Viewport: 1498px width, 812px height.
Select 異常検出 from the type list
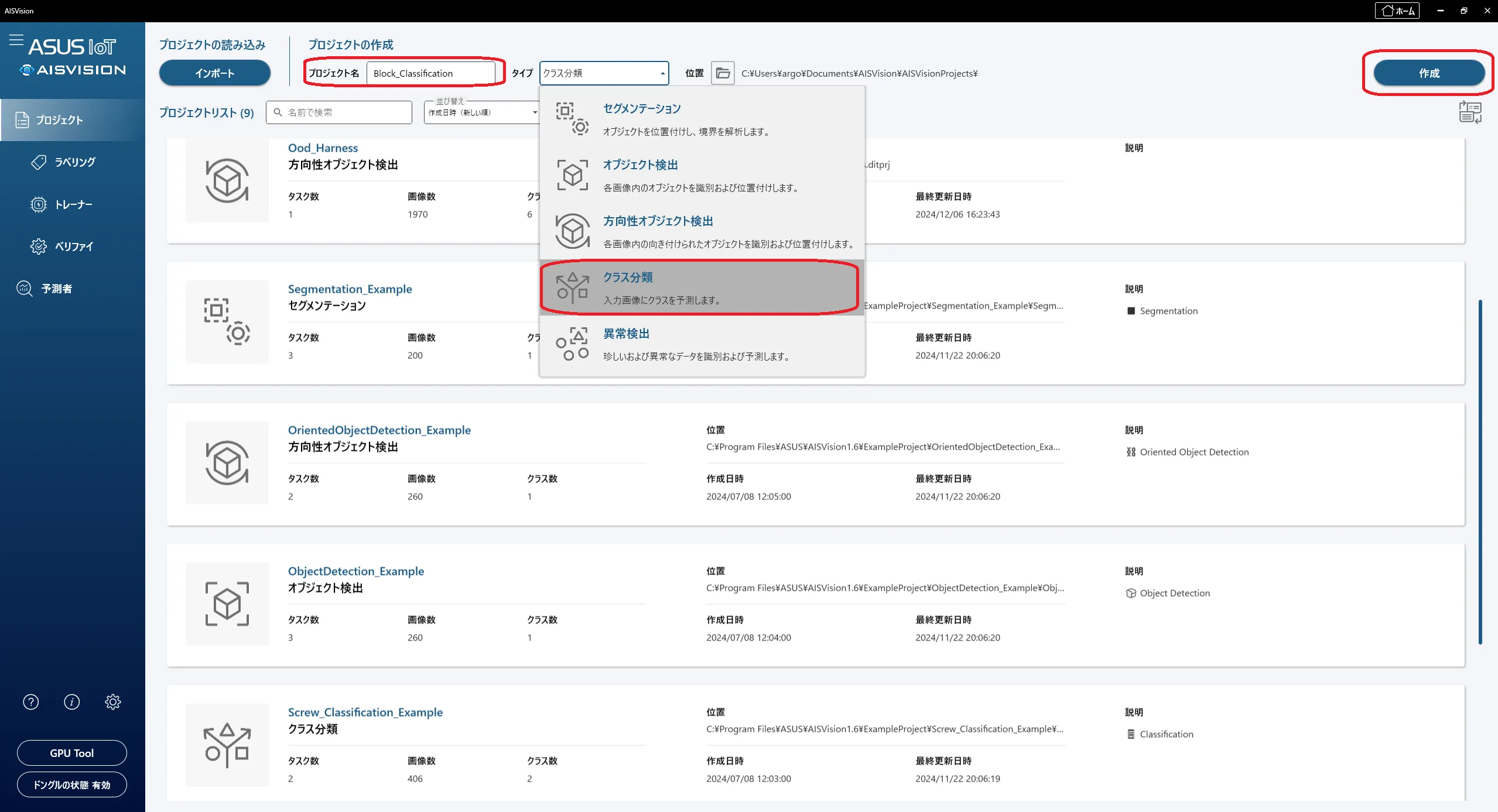702,344
